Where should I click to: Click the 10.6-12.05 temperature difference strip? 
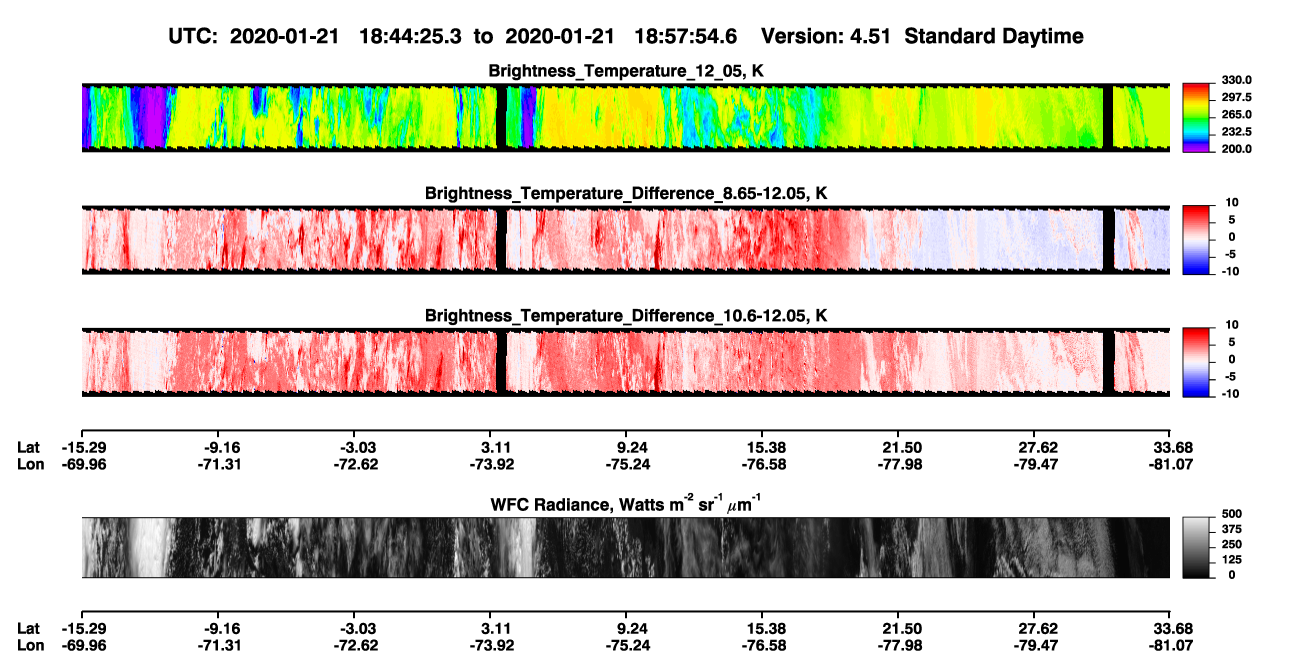click(x=625, y=362)
